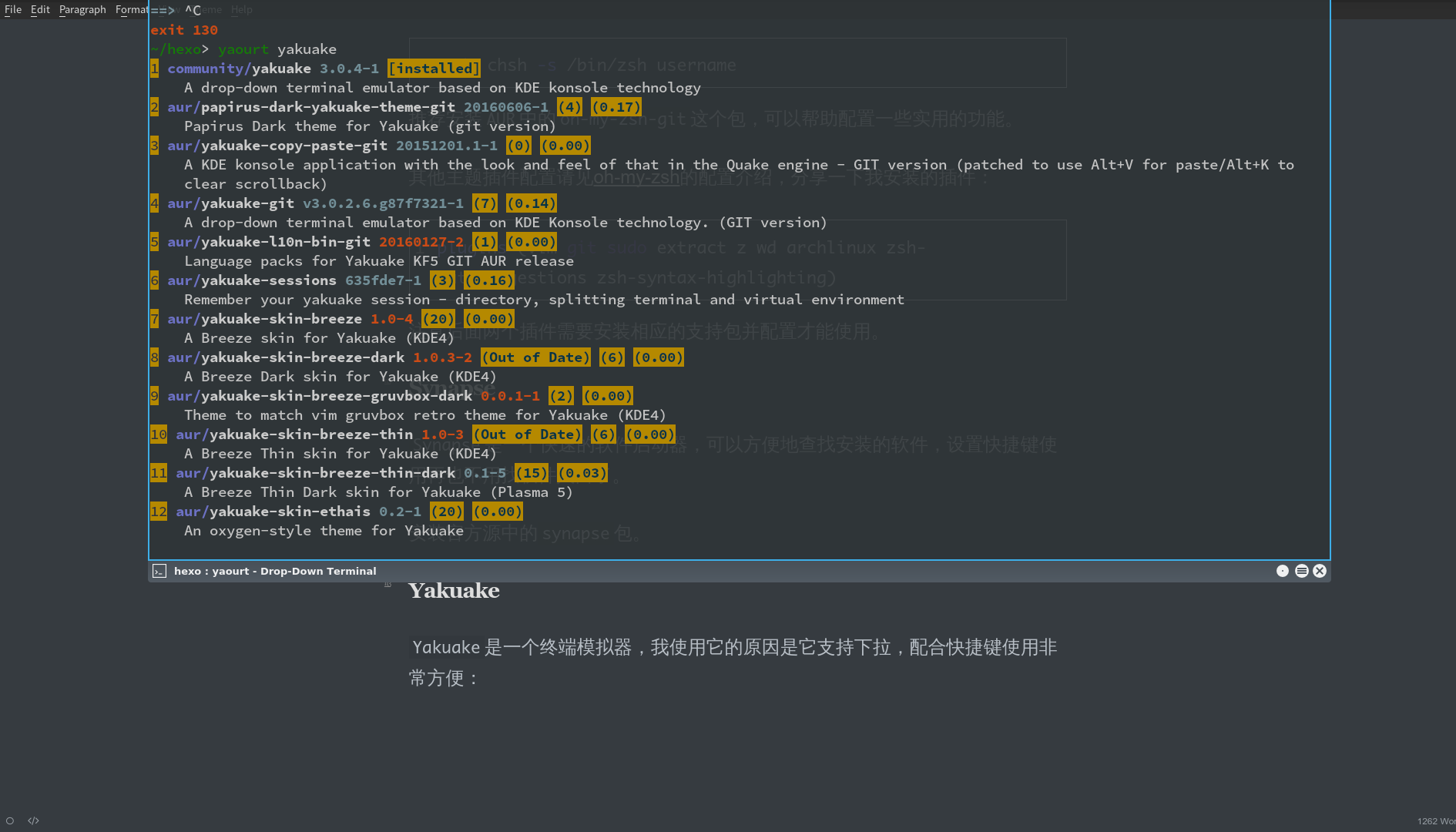Click the [installed] badge

[434, 69]
